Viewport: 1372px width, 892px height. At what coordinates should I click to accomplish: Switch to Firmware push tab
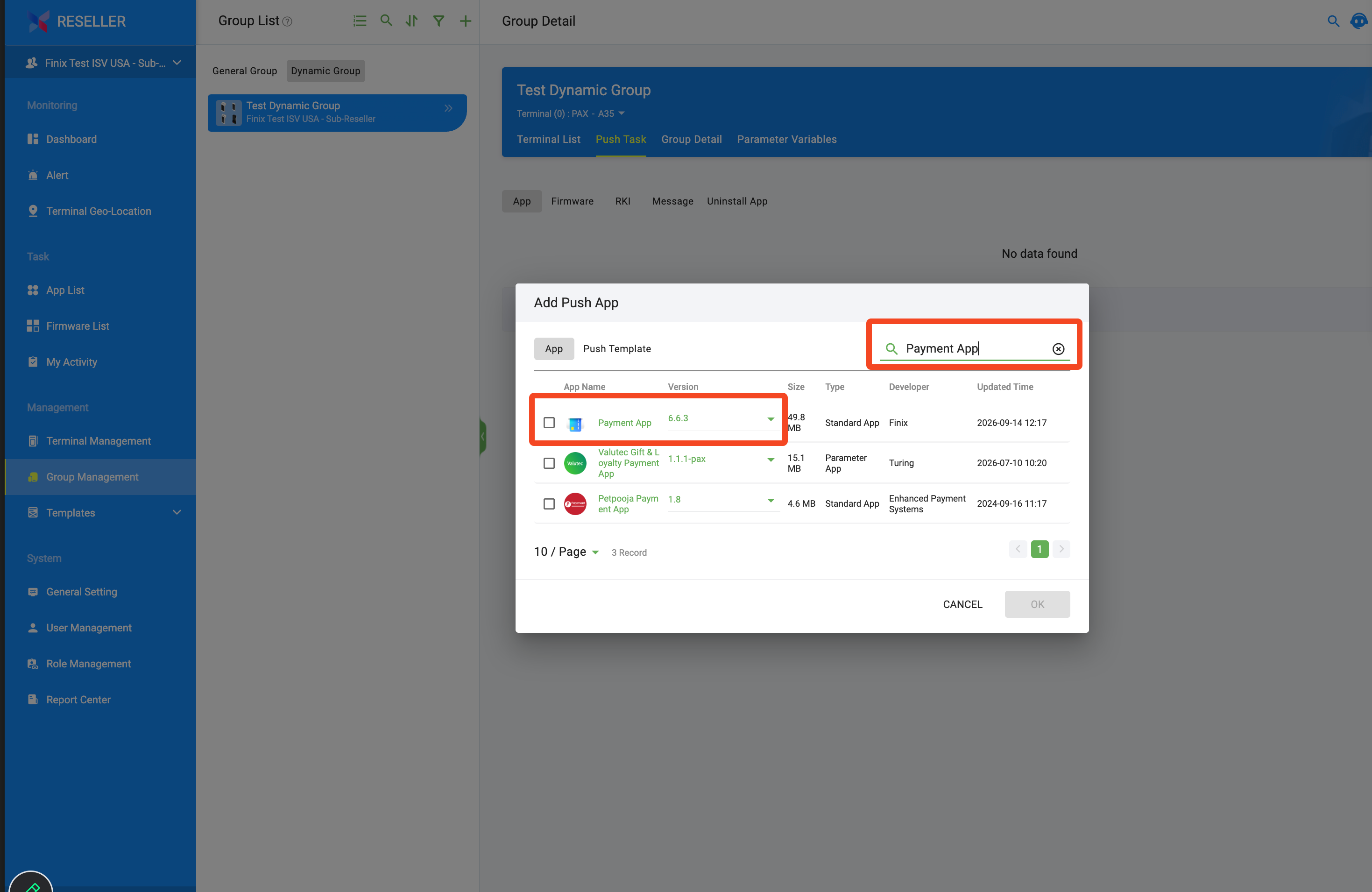pyautogui.click(x=572, y=201)
